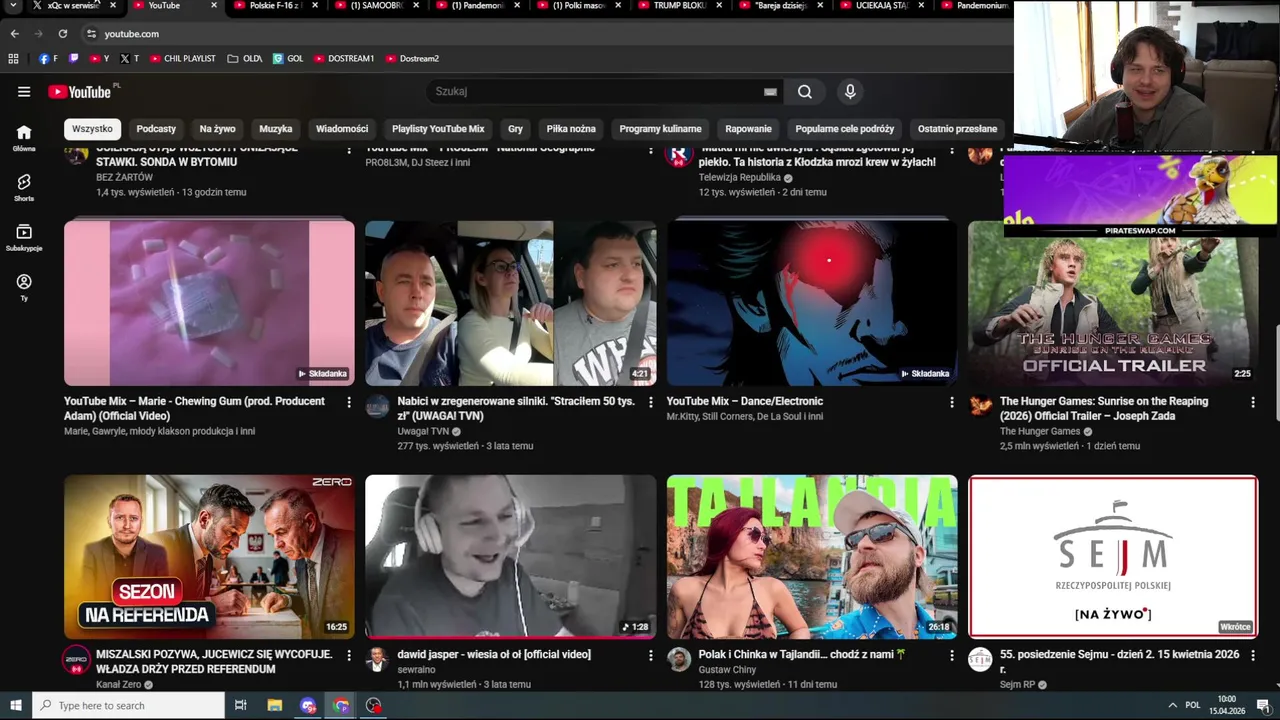Open Subskrypcje from the sidebar
1280x720 pixels.
24,237
